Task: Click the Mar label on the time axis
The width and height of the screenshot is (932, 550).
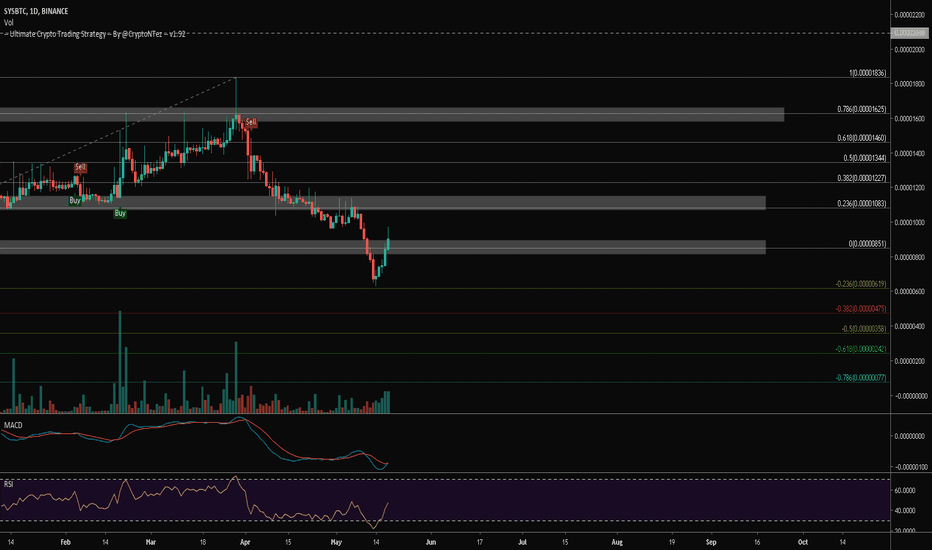Action: pos(150,542)
